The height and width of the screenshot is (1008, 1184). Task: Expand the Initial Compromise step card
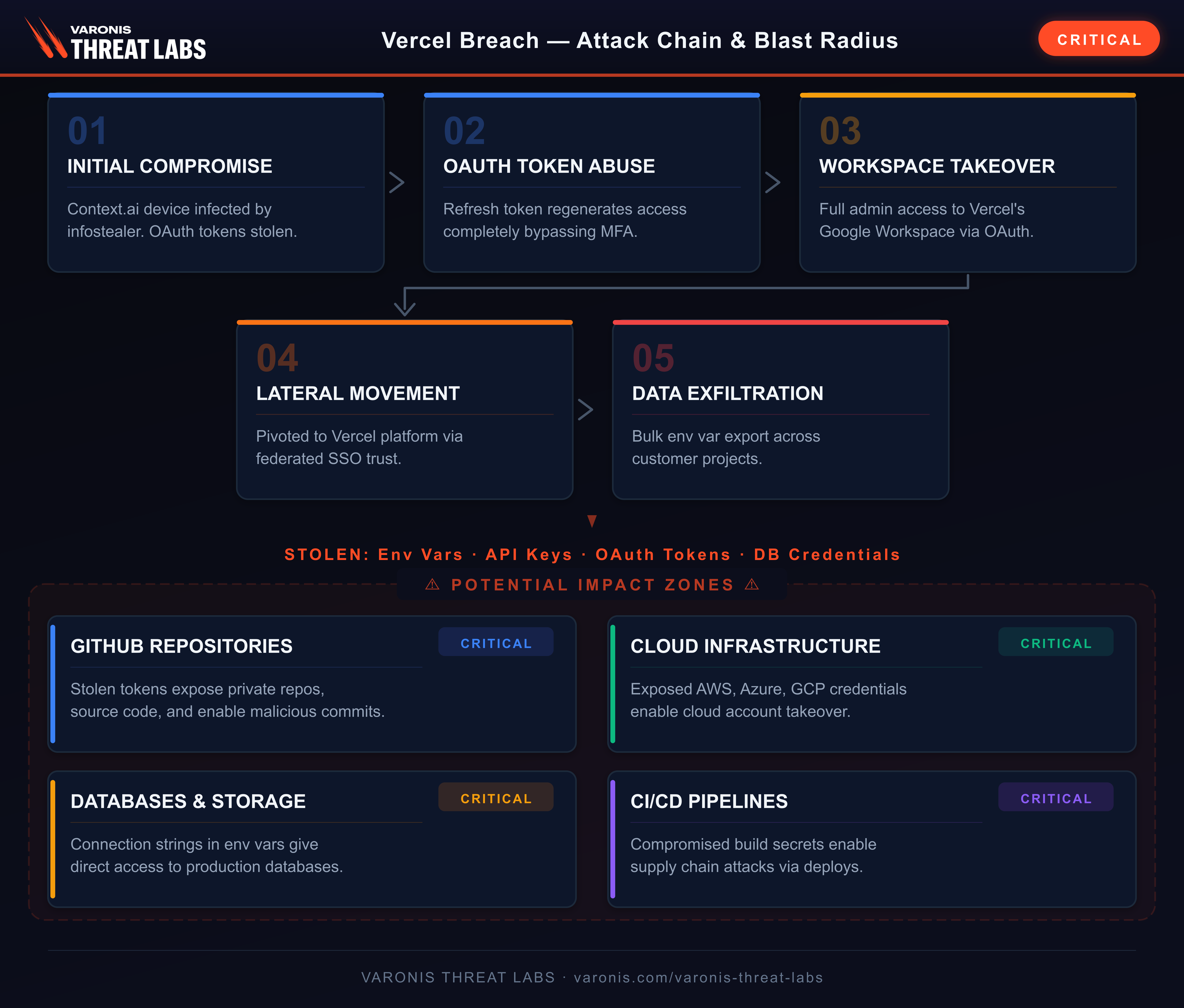pyautogui.click(x=215, y=183)
